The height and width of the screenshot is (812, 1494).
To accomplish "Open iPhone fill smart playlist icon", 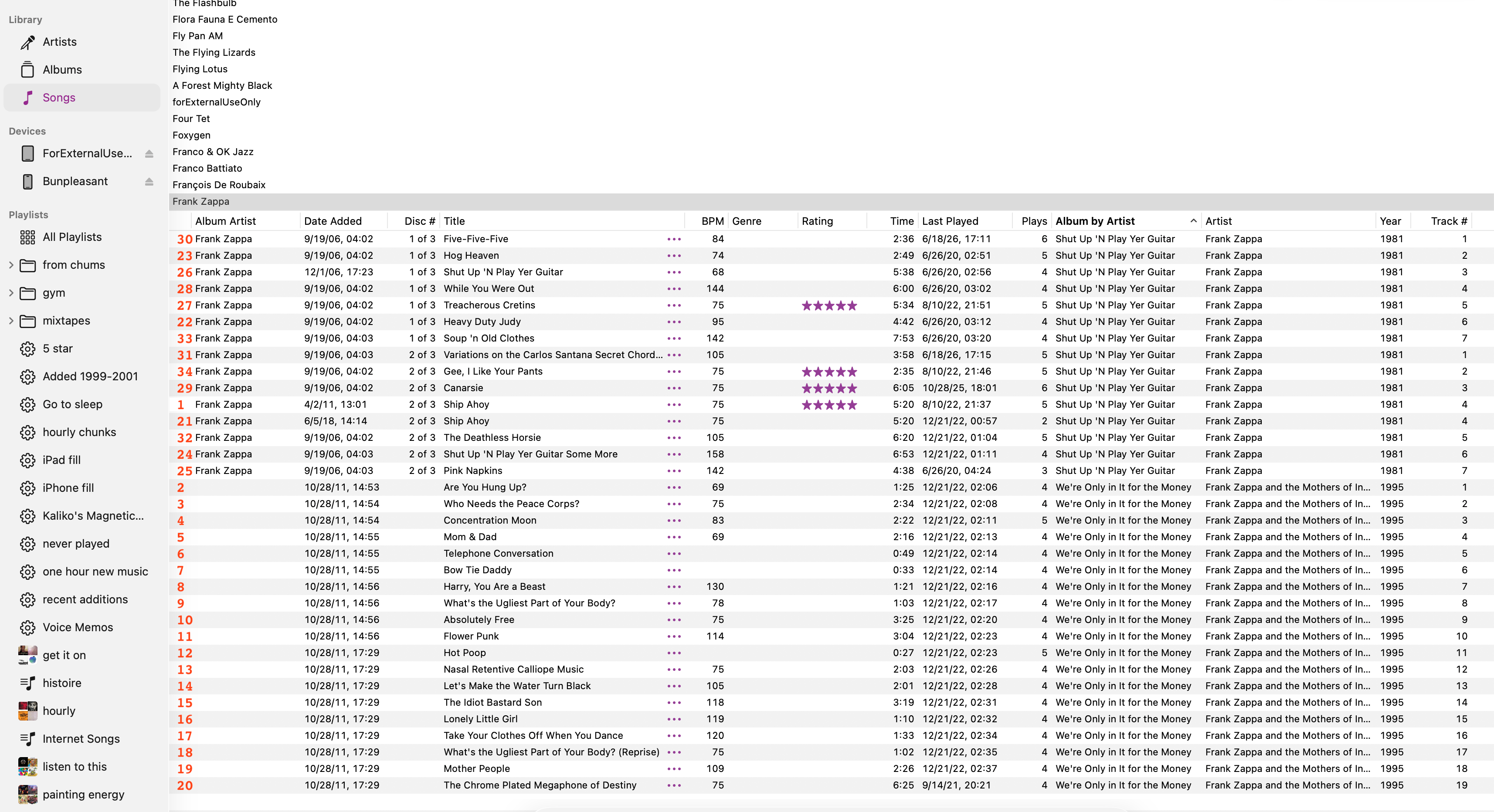I will coord(27,488).
